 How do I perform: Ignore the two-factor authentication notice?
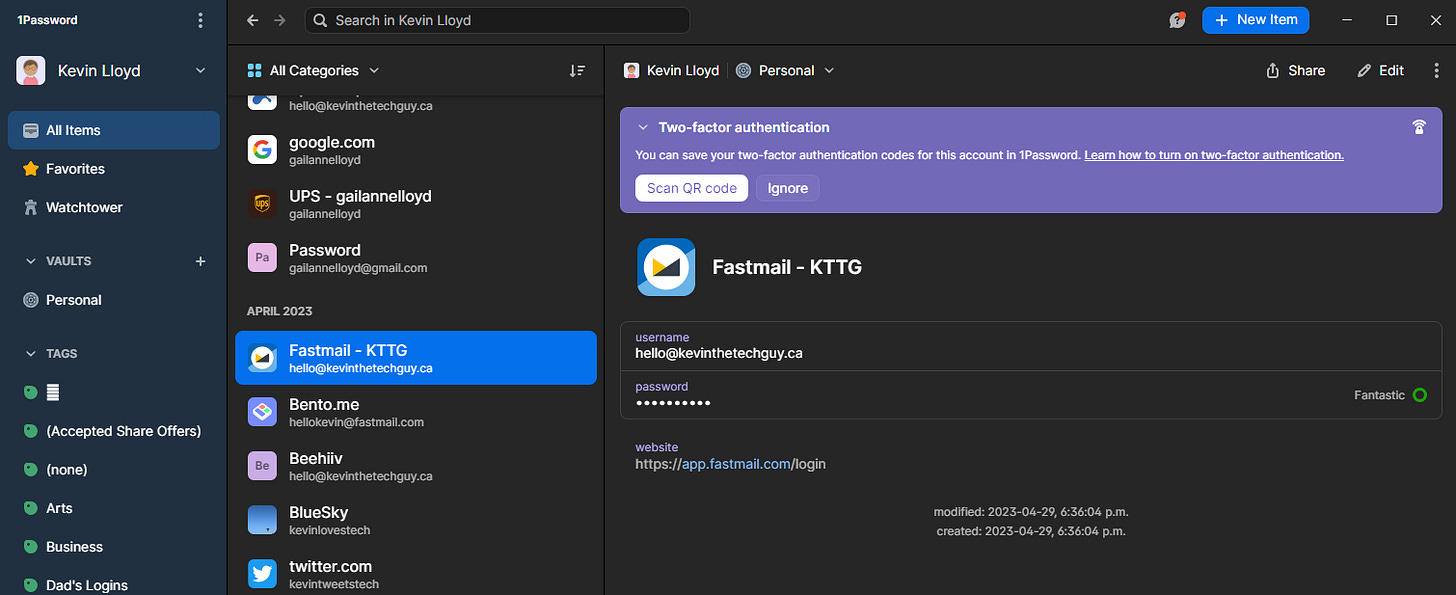point(787,188)
